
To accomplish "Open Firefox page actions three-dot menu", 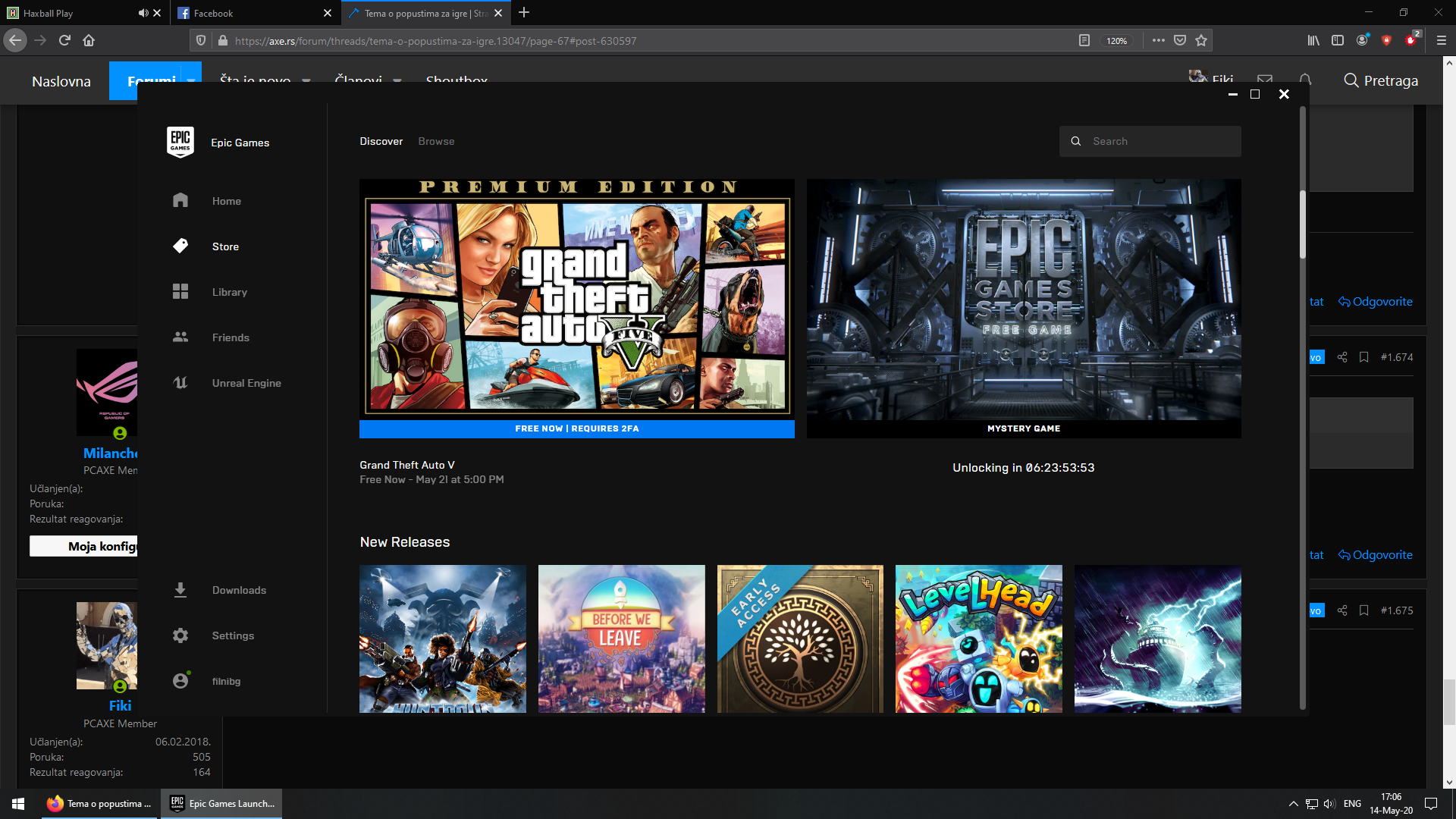I will [x=1158, y=40].
